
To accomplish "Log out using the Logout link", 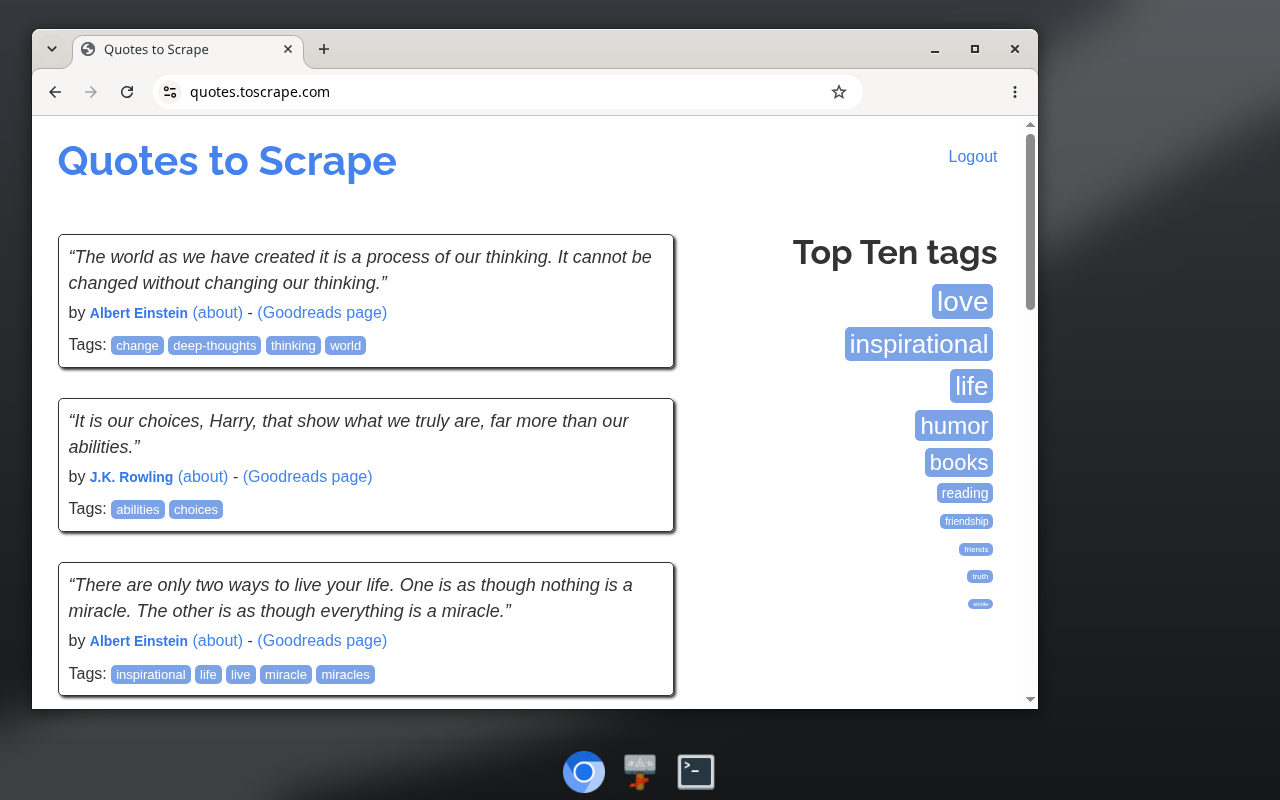I will pyautogui.click(x=973, y=157).
